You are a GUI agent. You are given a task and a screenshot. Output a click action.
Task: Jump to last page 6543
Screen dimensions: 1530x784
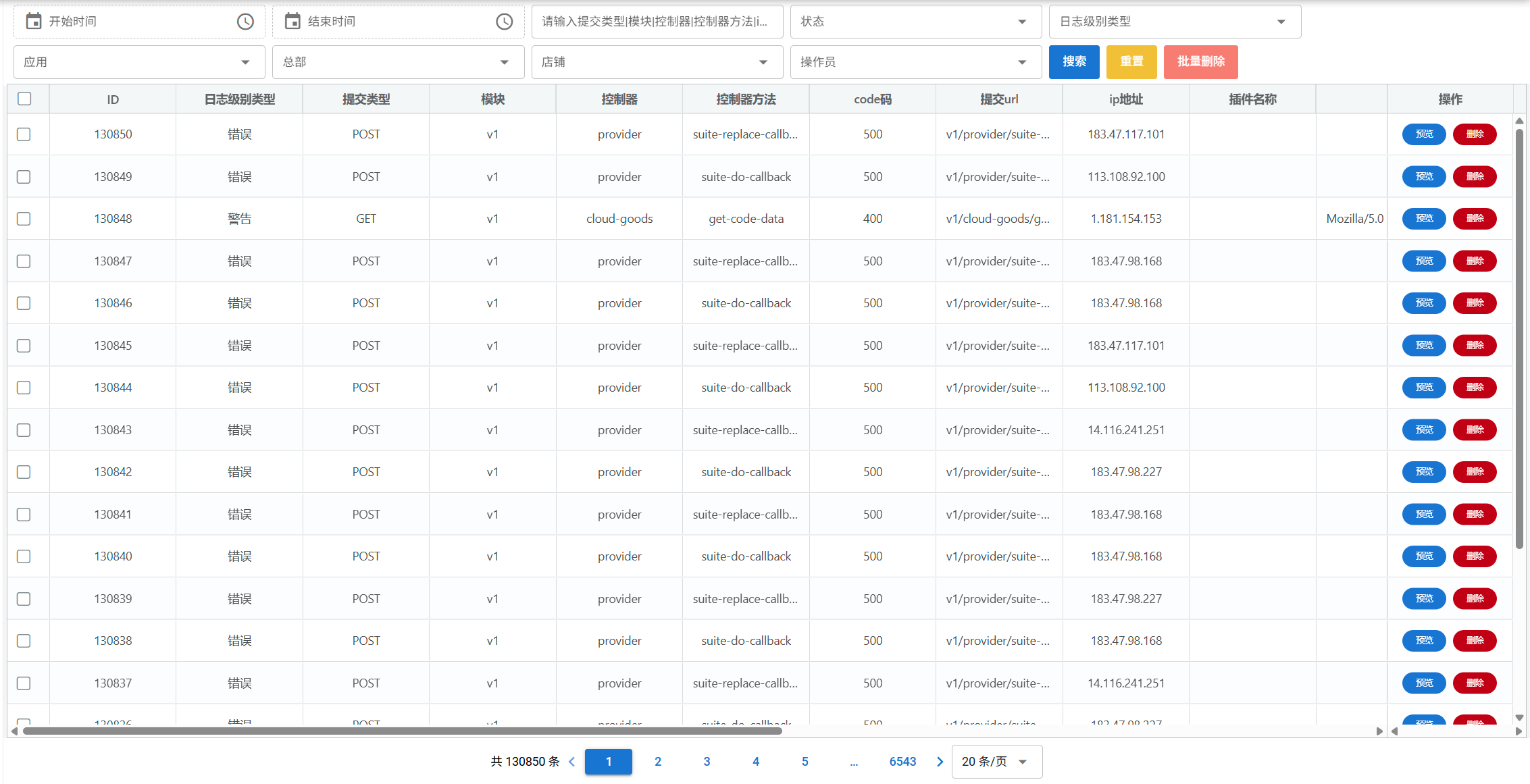click(x=902, y=762)
